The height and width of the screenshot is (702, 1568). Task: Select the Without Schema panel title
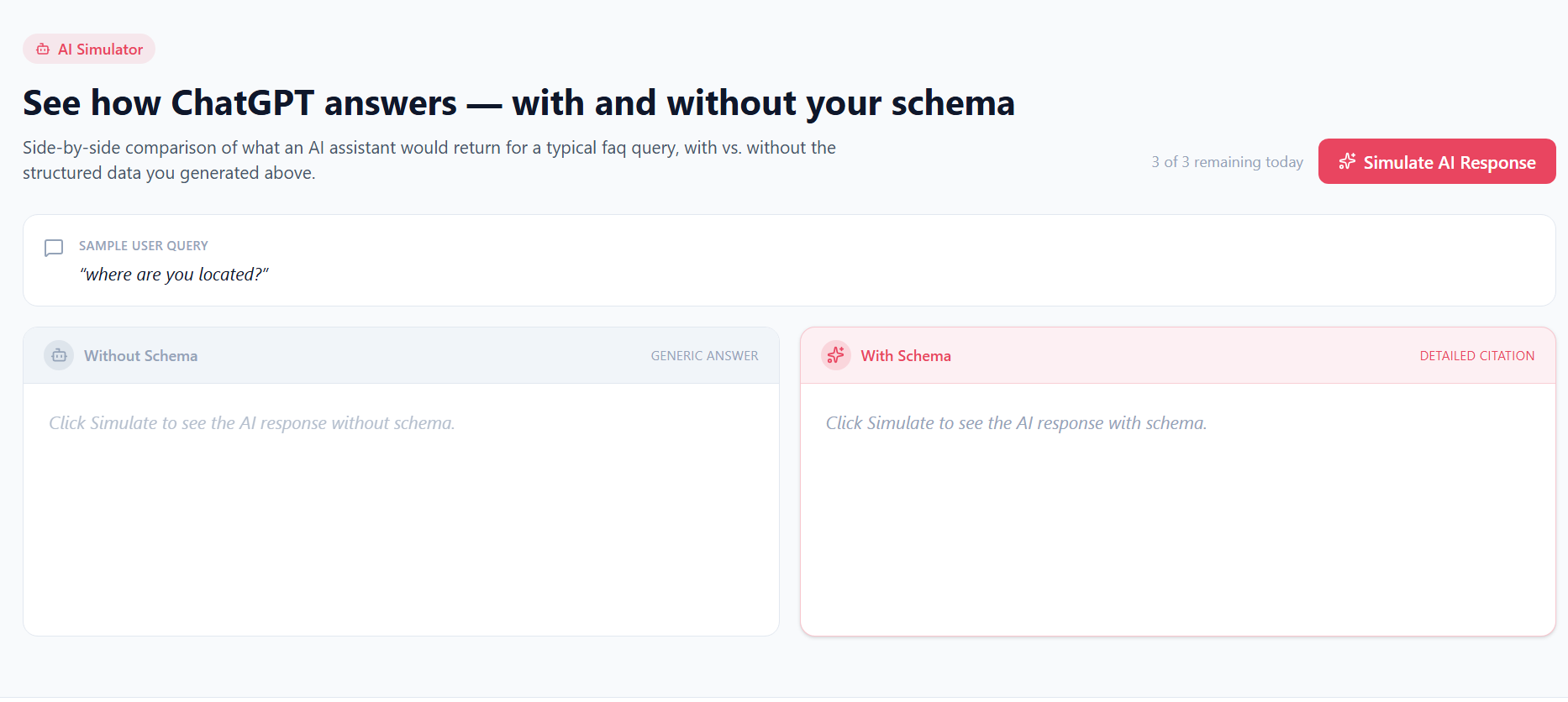140,355
